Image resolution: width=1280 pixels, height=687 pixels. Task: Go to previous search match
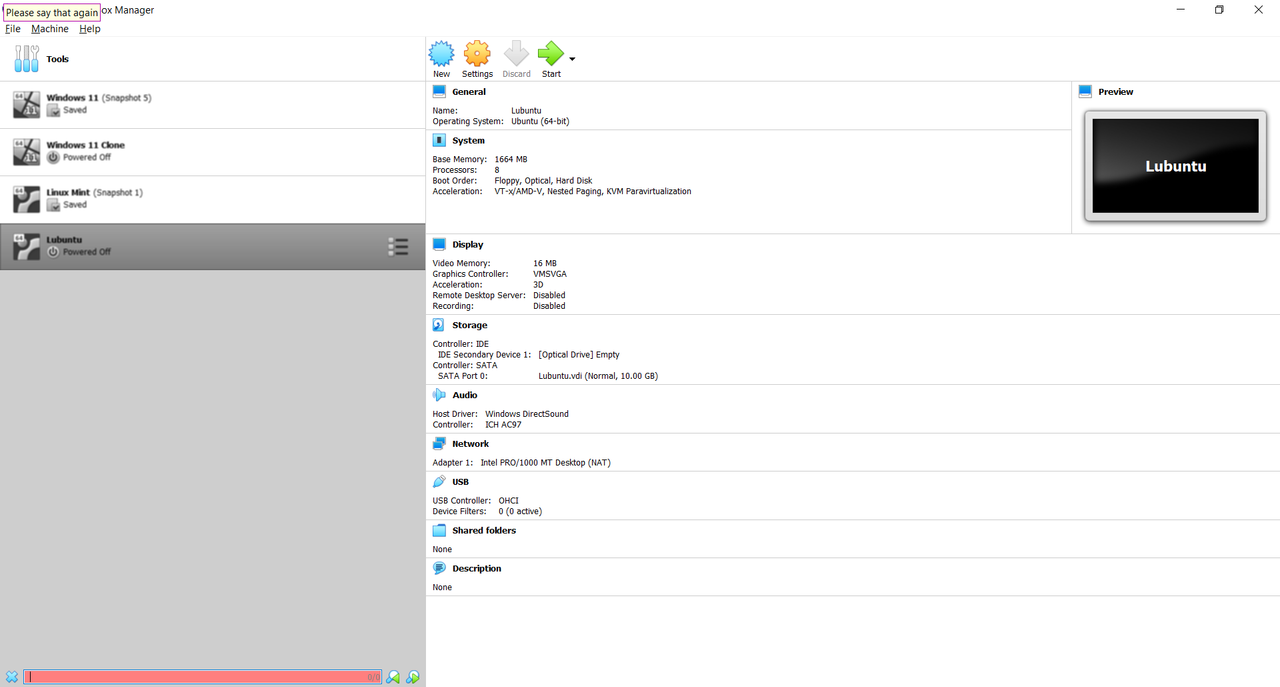[393, 677]
